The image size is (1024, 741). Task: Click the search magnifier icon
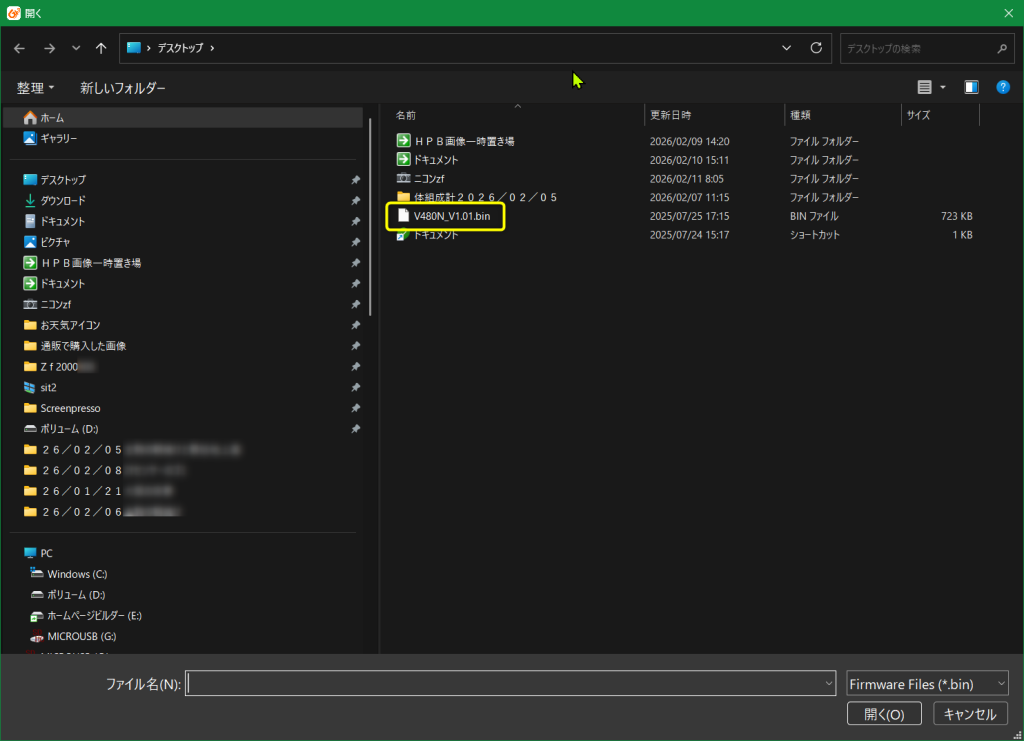click(x=1002, y=48)
